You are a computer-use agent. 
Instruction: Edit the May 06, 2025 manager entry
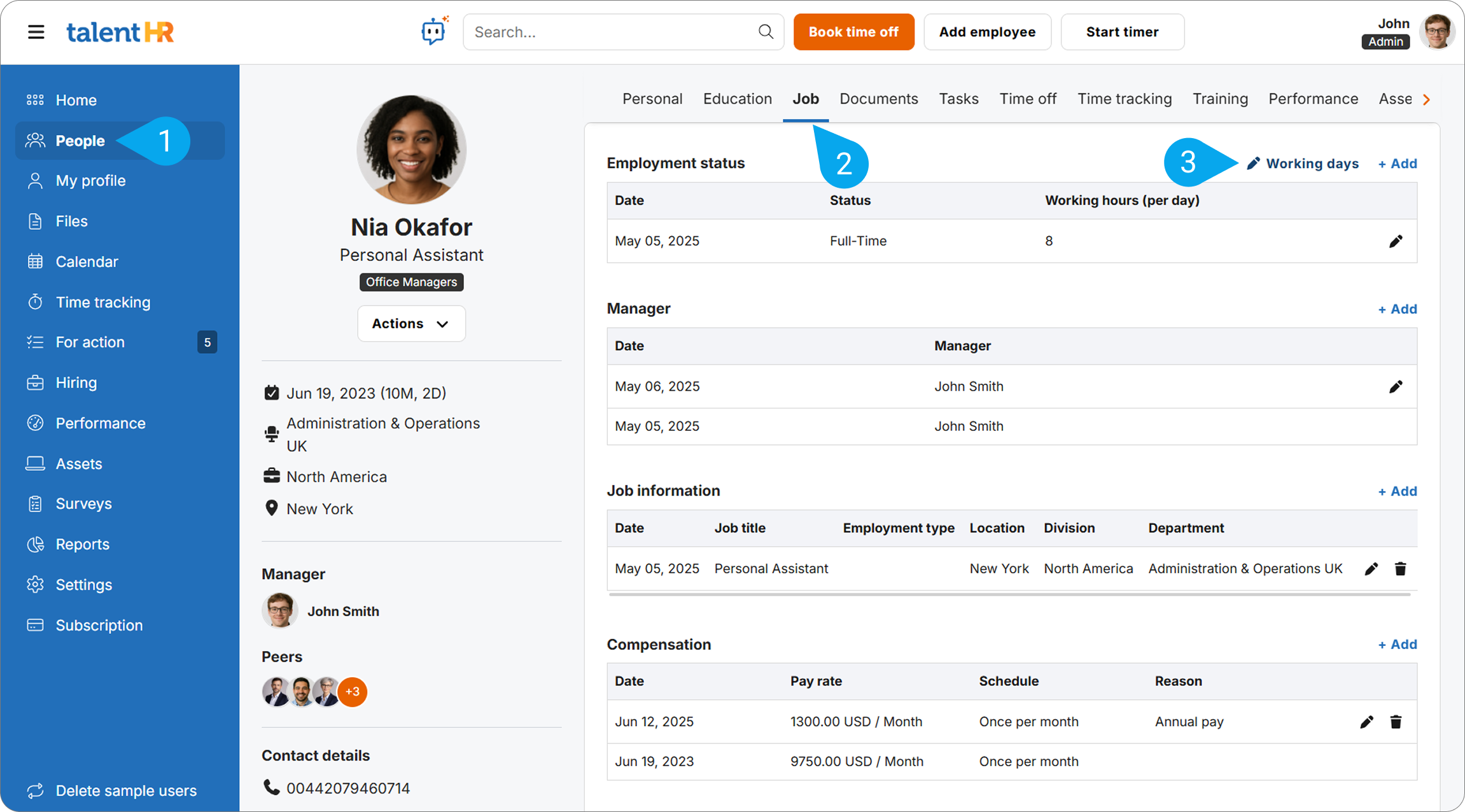(1395, 387)
